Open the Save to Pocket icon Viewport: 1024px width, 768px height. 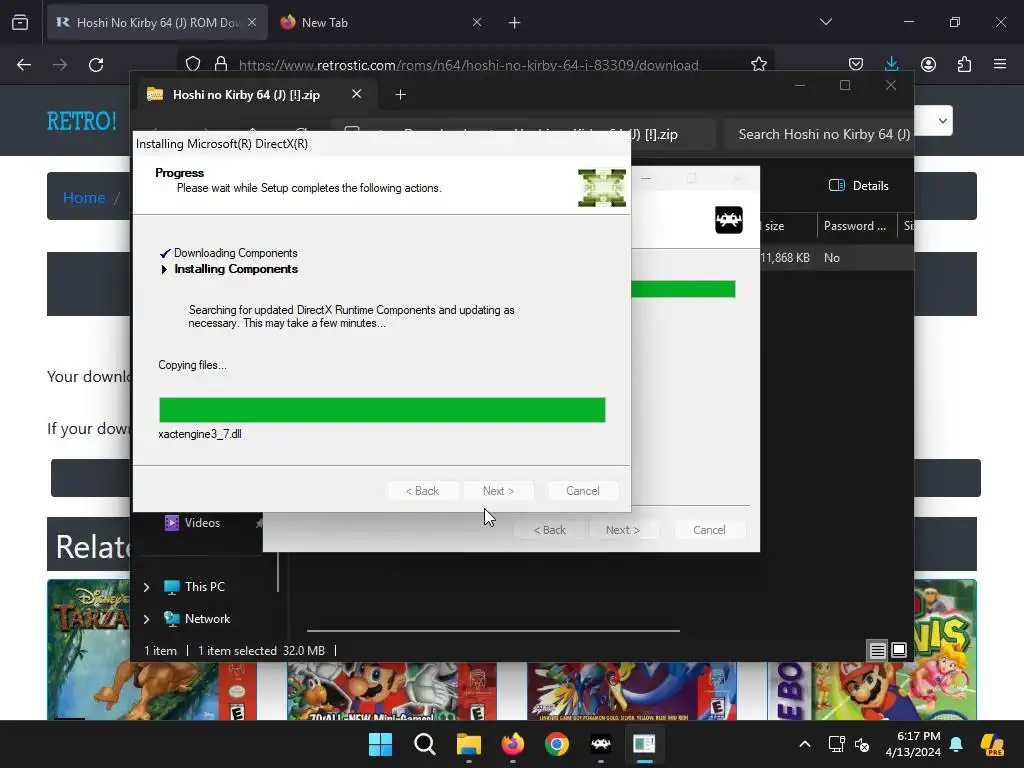[x=856, y=64]
